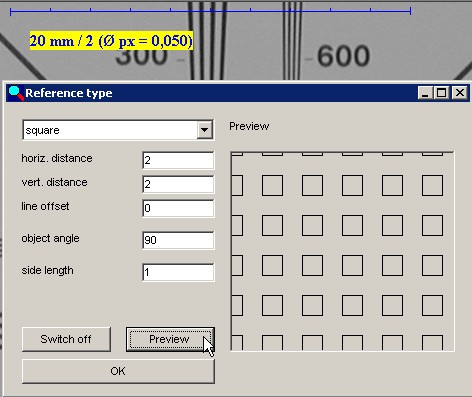Click the yellow 20 mm scale label
Viewport: 472px width, 397px height.
[111, 41]
